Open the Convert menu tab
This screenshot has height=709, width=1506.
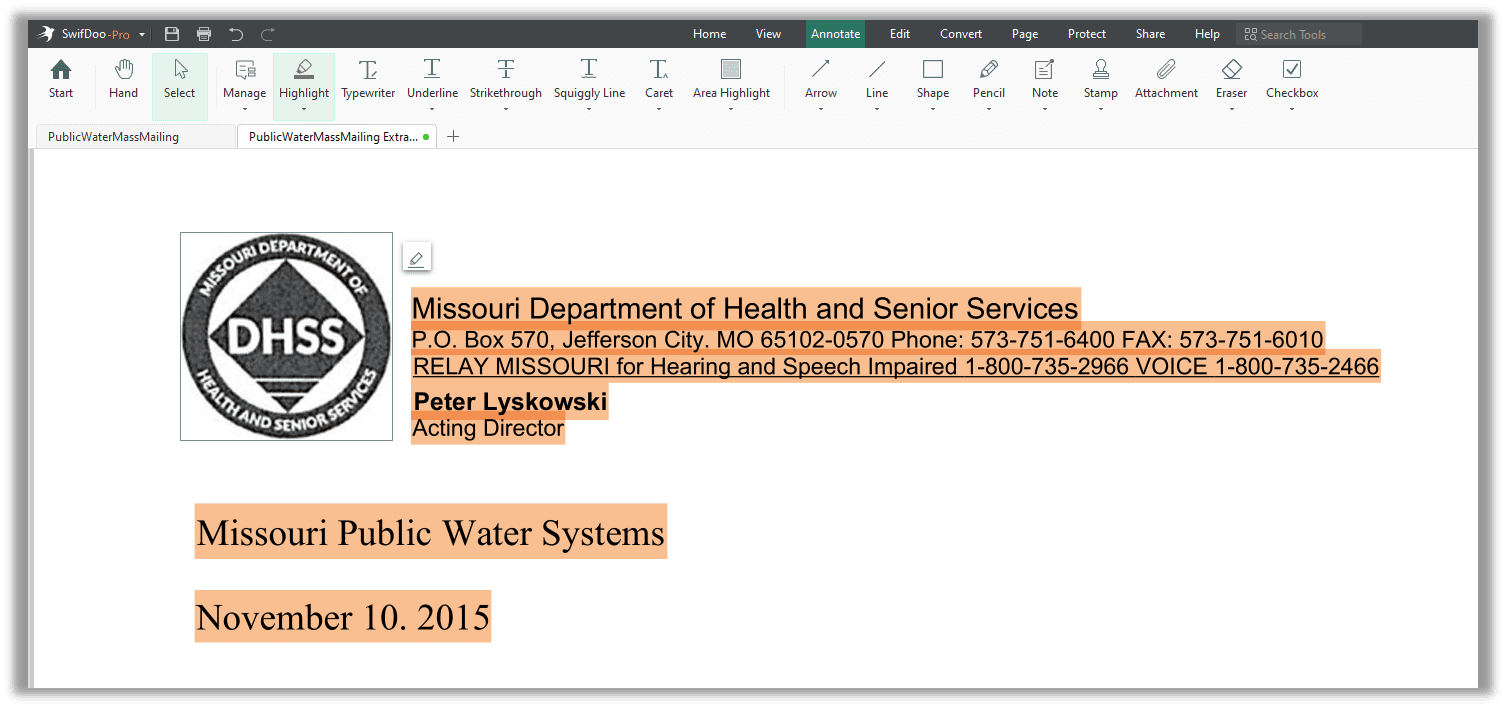pyautogui.click(x=961, y=34)
